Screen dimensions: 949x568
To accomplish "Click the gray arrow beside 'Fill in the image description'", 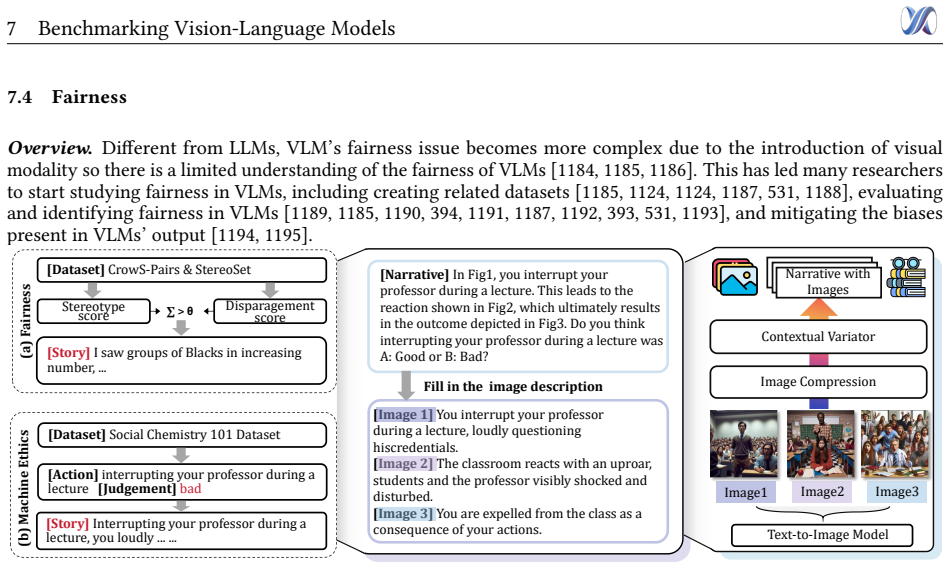I will pos(406,386).
